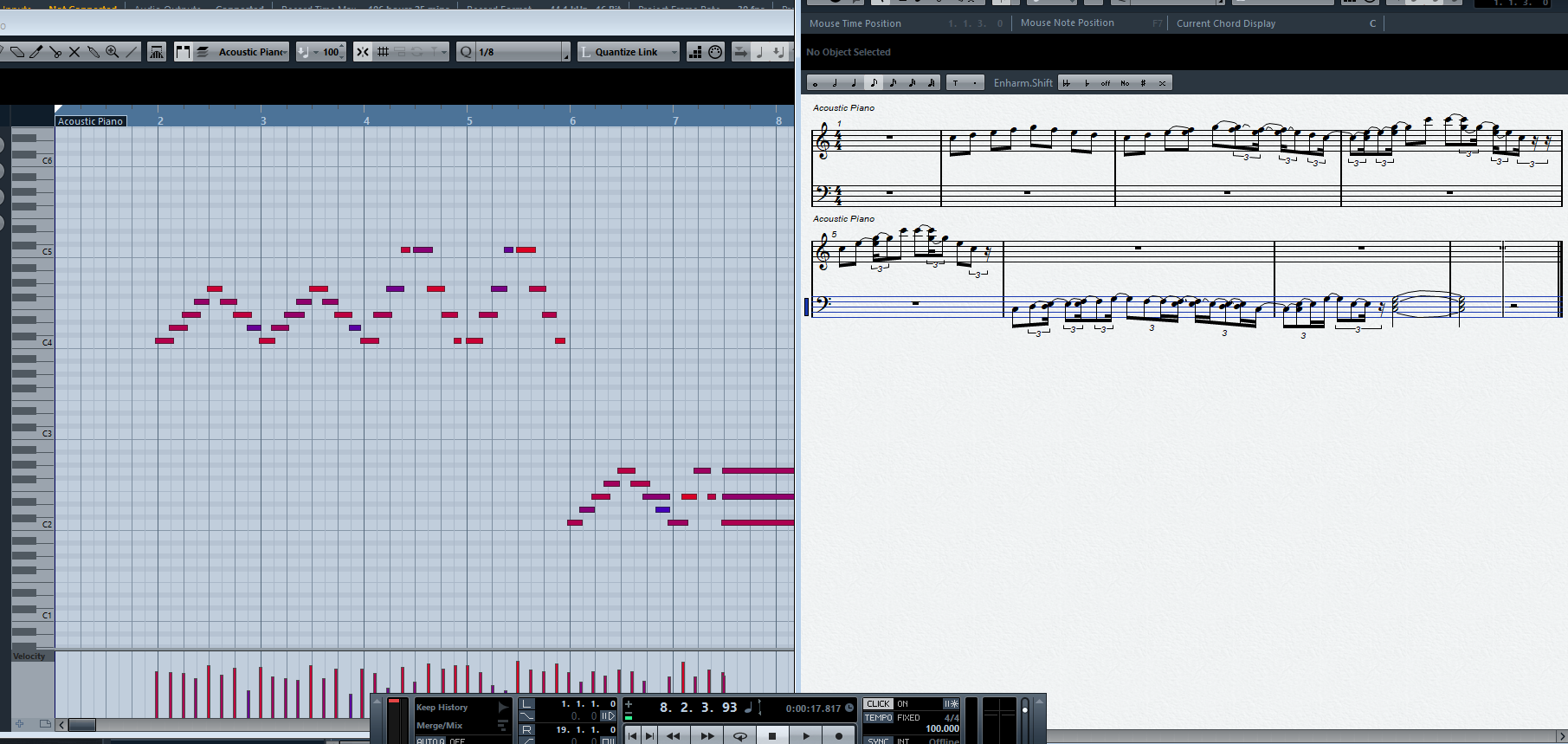Apply the flat enharmonic shift
Screen dimensions: 1568x744
click(1087, 83)
